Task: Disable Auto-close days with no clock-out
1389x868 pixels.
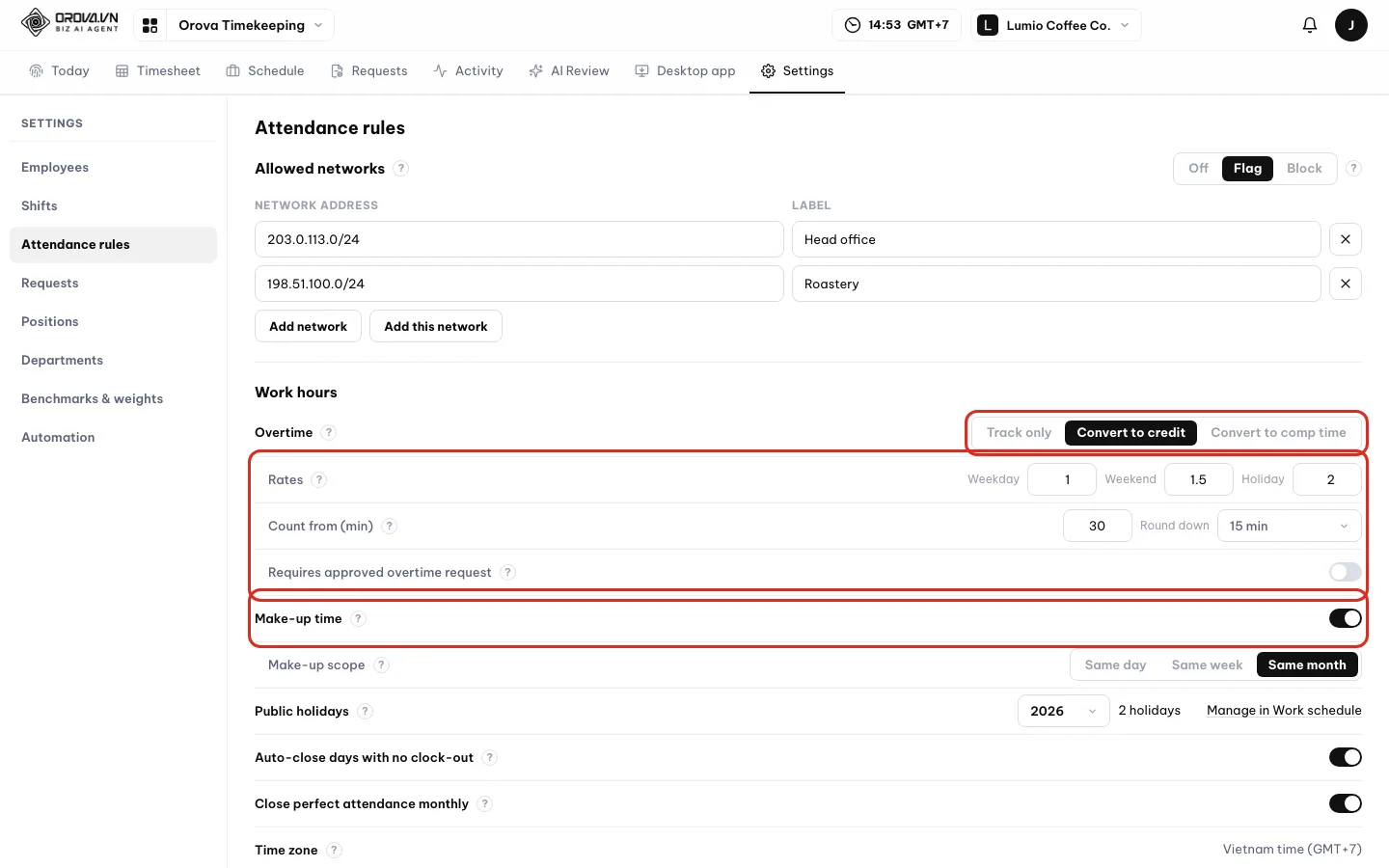Action: click(1345, 757)
